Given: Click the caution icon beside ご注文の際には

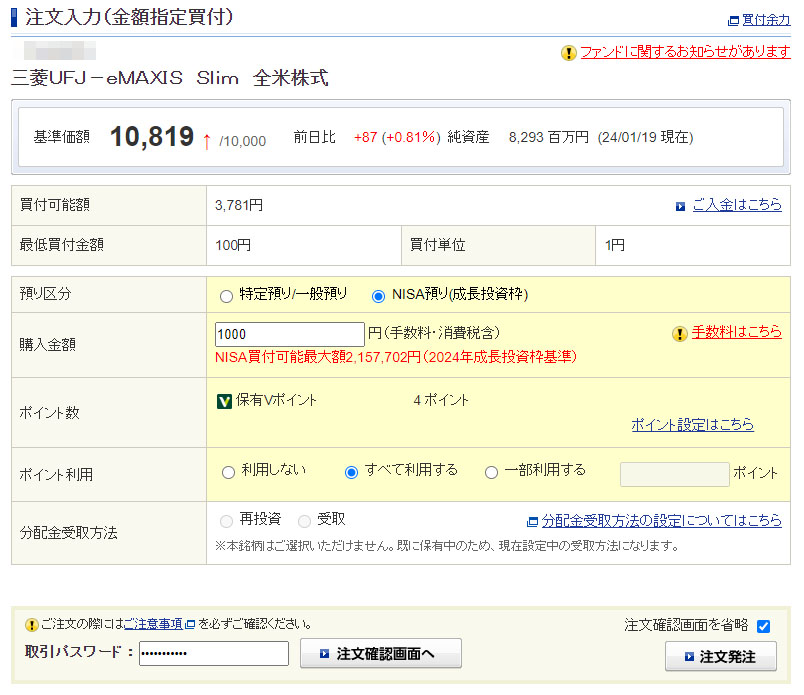Looking at the screenshot, I should click(32, 624).
